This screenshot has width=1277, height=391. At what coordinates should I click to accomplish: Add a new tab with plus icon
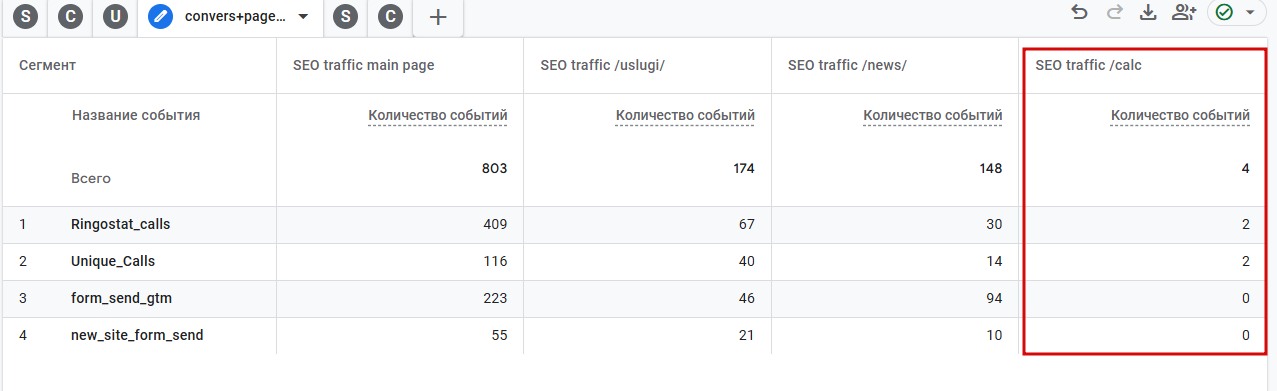438,16
